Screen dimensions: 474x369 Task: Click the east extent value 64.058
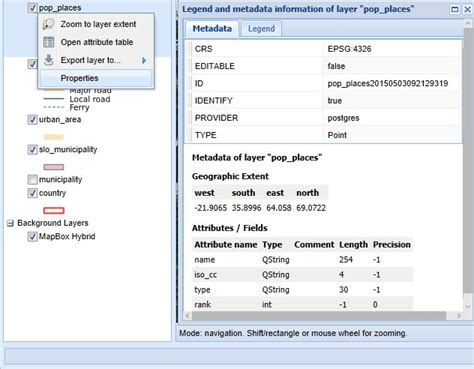pyautogui.click(x=279, y=208)
